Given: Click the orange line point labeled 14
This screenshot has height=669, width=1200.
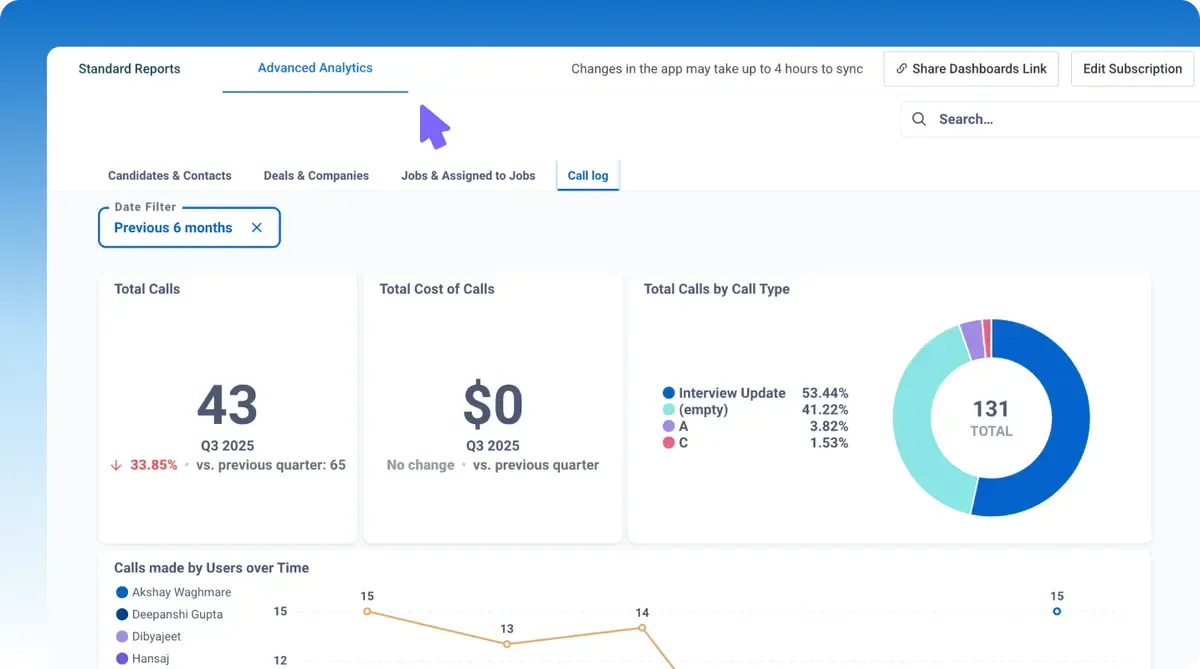Looking at the screenshot, I should 642,628.
